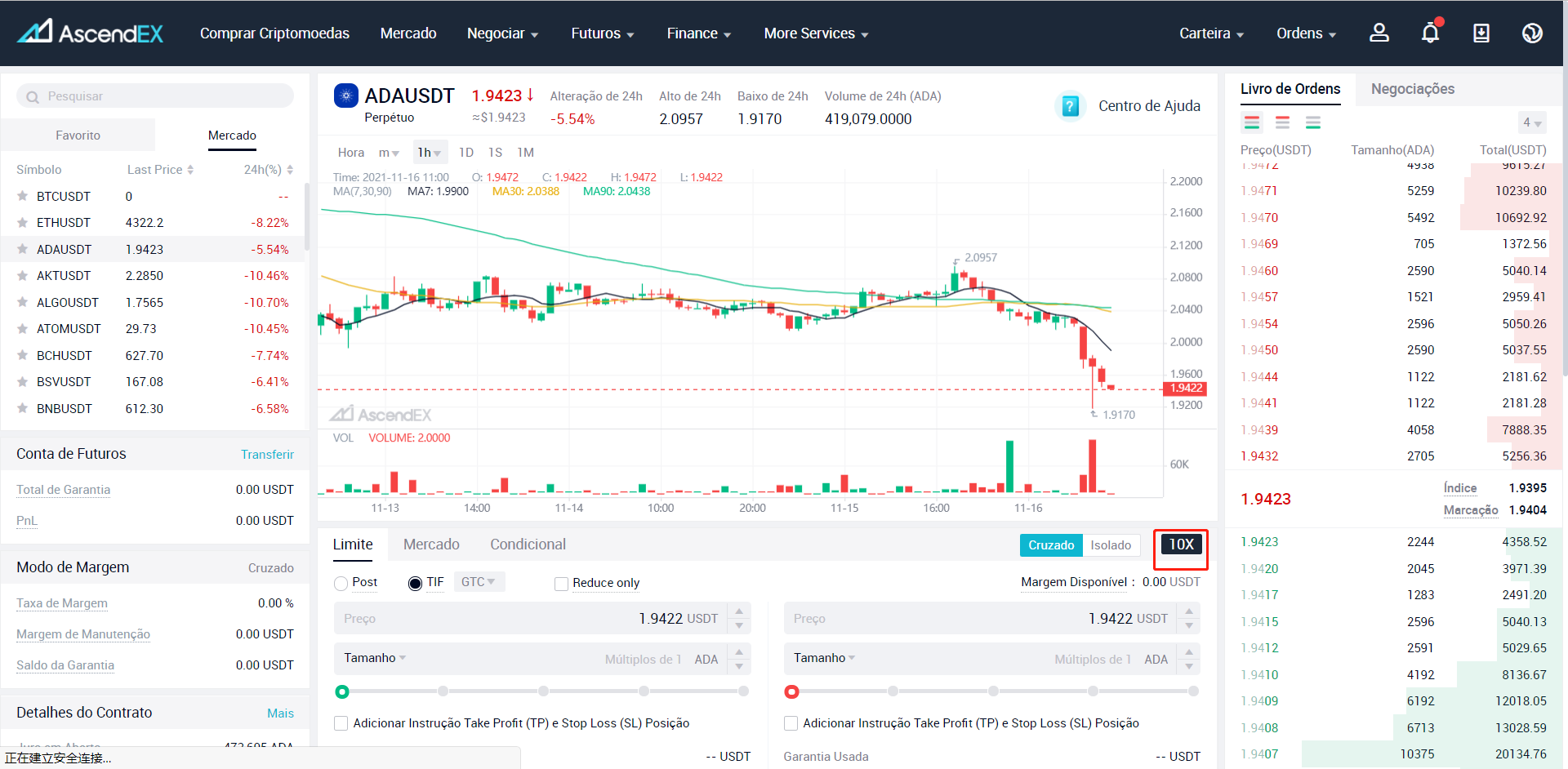Click the 10X leverage button
The height and width of the screenshot is (769, 1568).
click(x=1181, y=545)
